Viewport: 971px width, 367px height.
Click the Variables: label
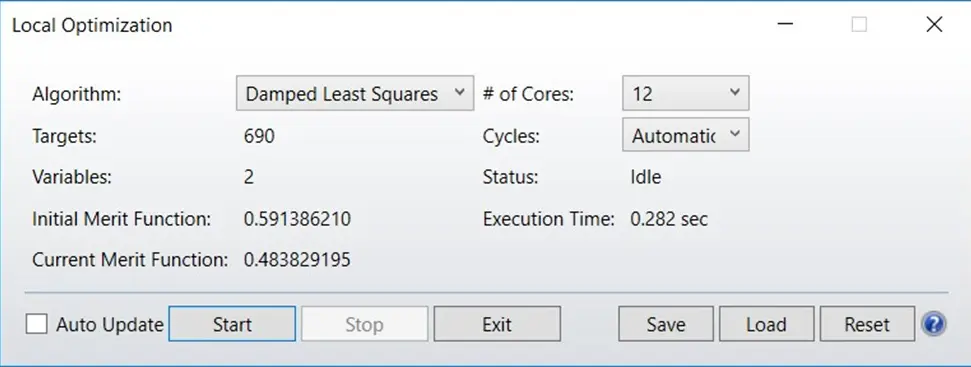[x=72, y=178]
